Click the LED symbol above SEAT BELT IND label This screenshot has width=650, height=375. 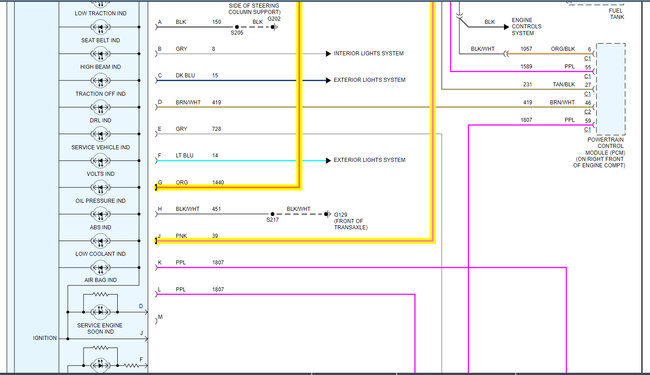[100, 27]
